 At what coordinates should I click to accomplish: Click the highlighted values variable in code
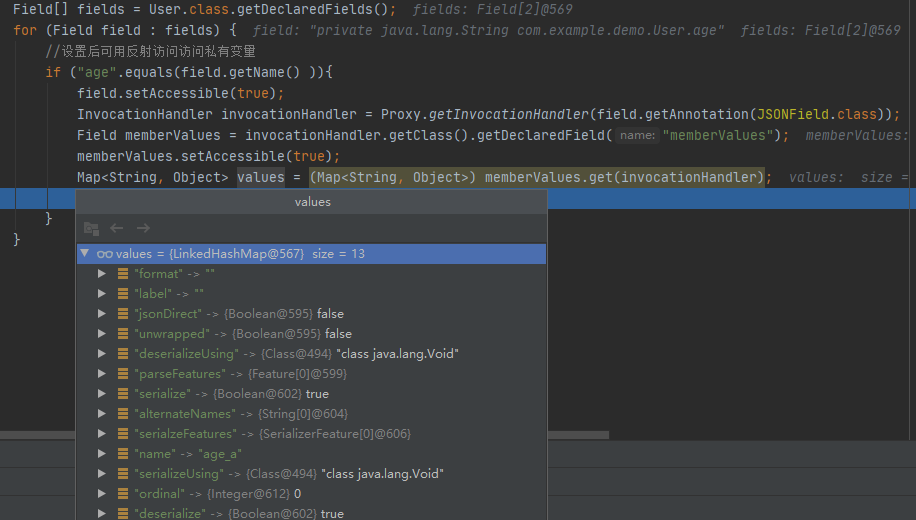(x=261, y=177)
